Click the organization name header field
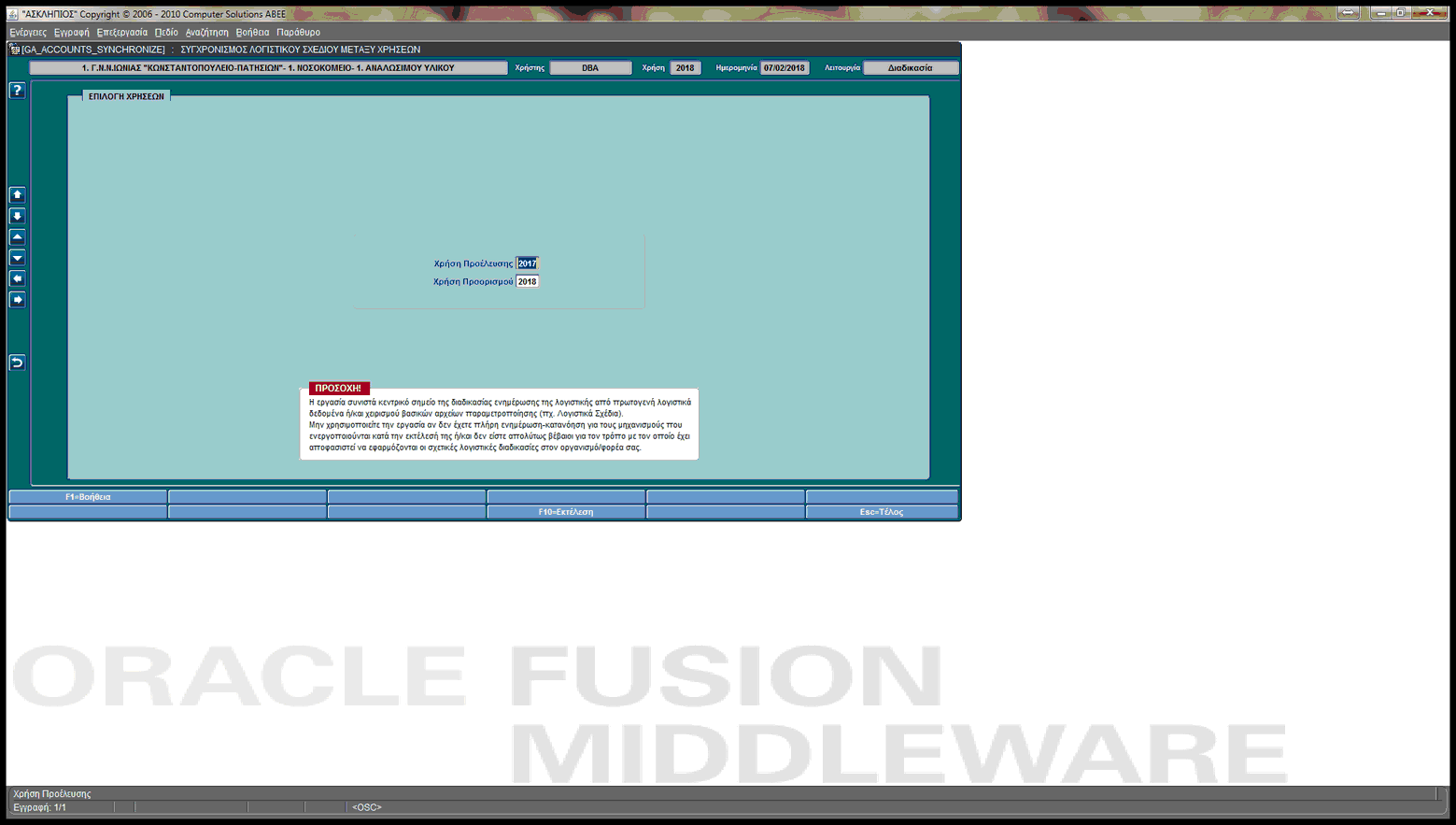 (x=268, y=68)
